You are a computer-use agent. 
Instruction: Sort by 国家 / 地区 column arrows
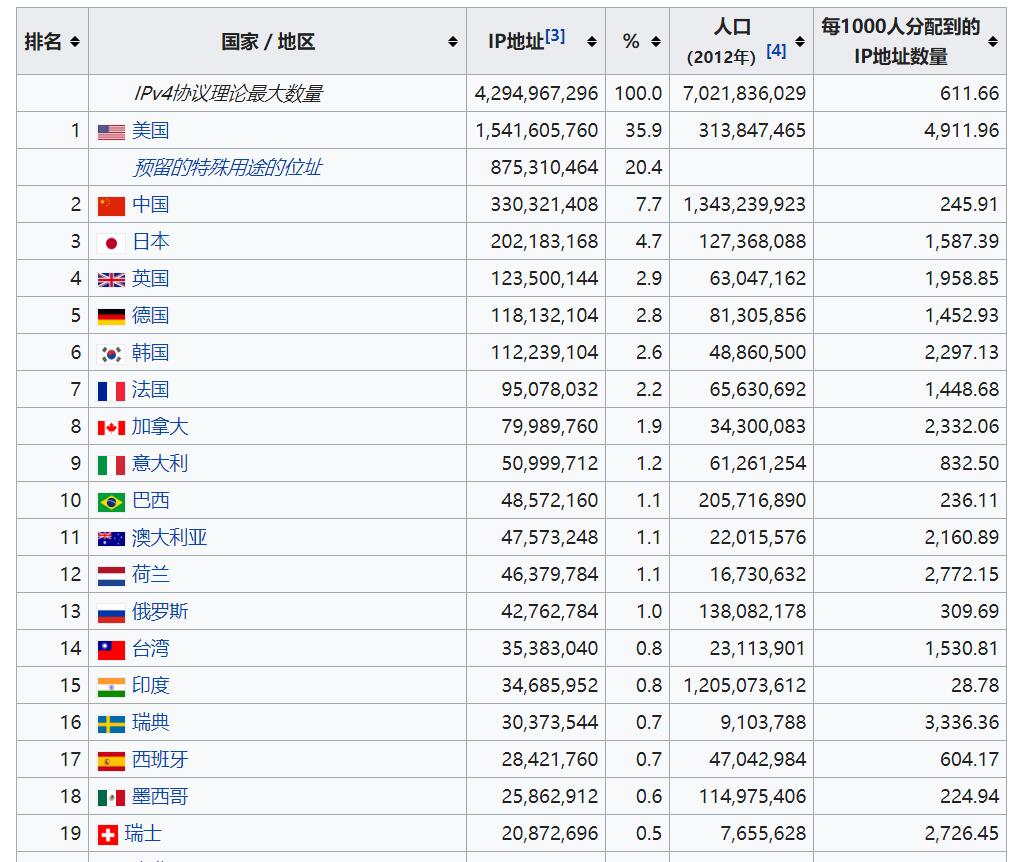point(453,42)
